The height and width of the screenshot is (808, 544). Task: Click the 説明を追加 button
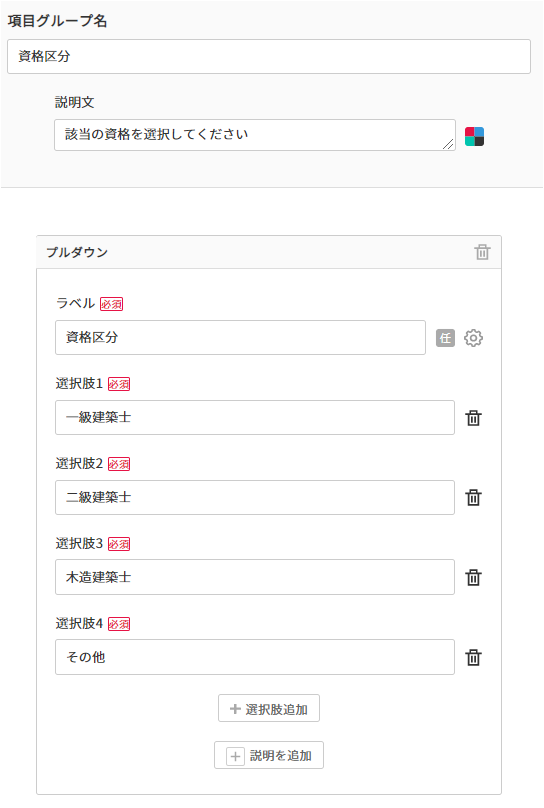pos(269,755)
